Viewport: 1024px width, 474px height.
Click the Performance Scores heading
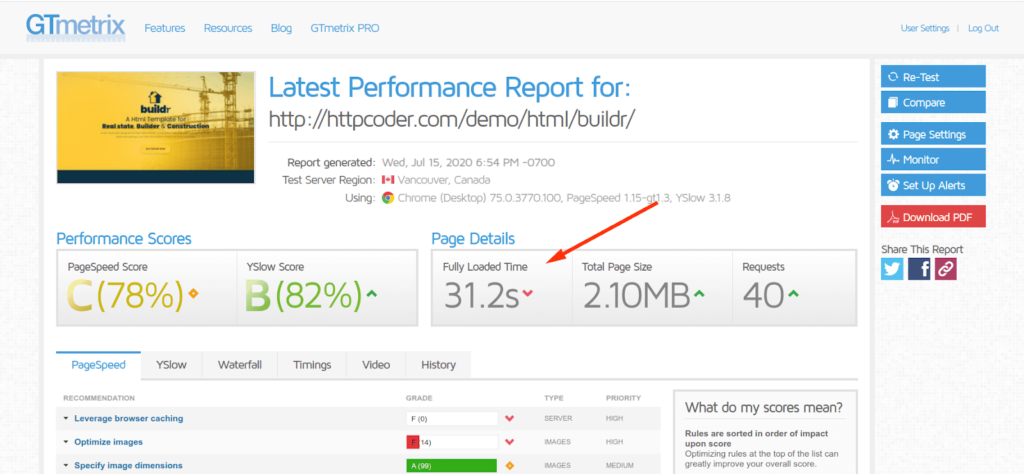click(124, 238)
